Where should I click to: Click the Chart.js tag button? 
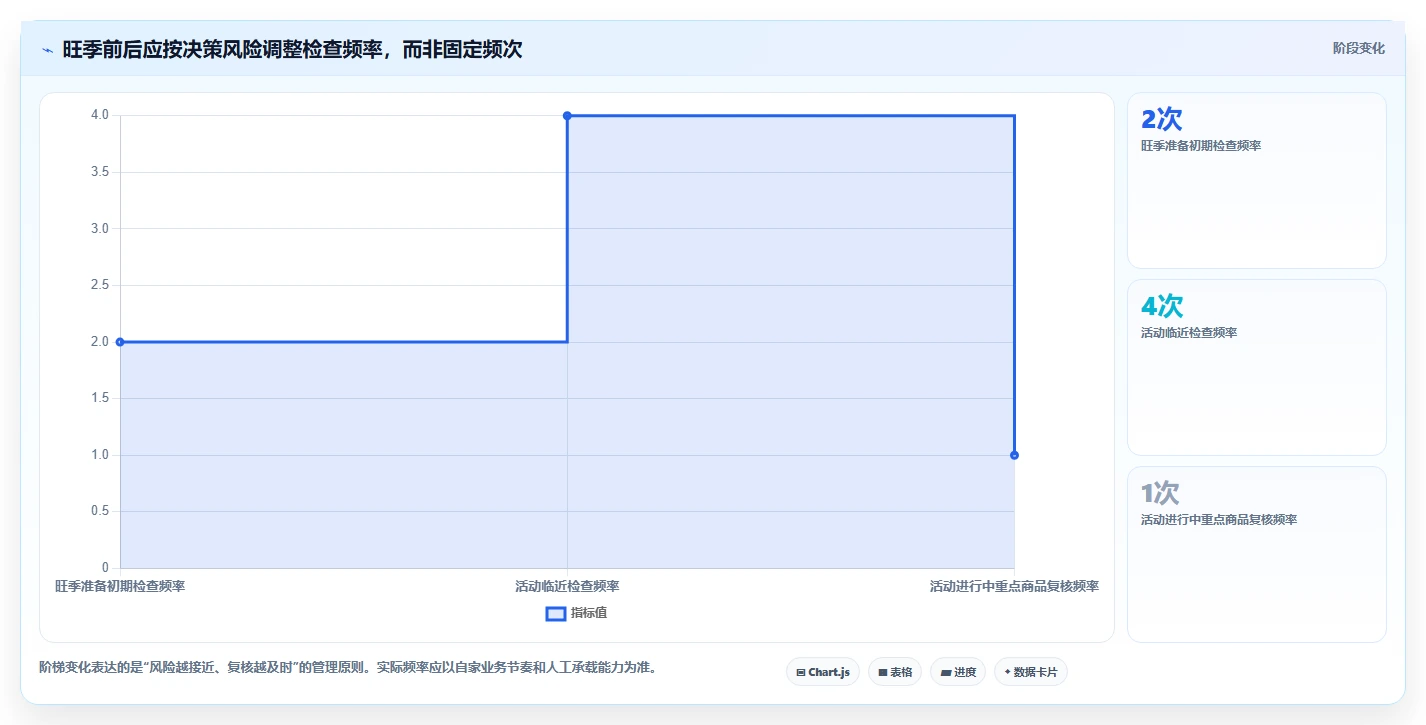pos(823,672)
